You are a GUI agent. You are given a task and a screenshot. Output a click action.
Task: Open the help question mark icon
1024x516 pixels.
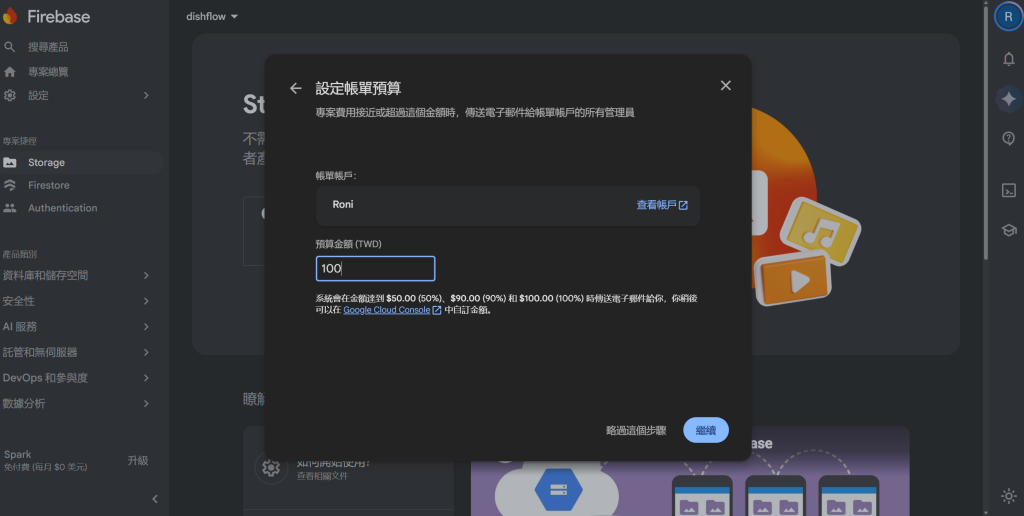pyautogui.click(x=1009, y=138)
